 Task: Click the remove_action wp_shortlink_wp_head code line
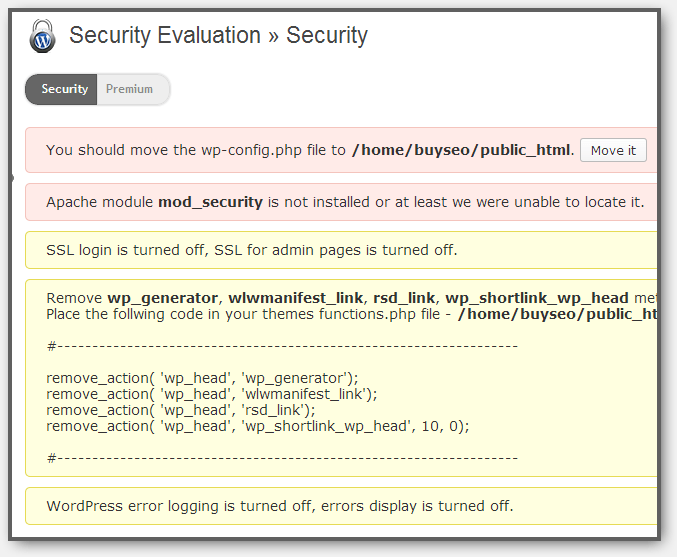[x=258, y=426]
